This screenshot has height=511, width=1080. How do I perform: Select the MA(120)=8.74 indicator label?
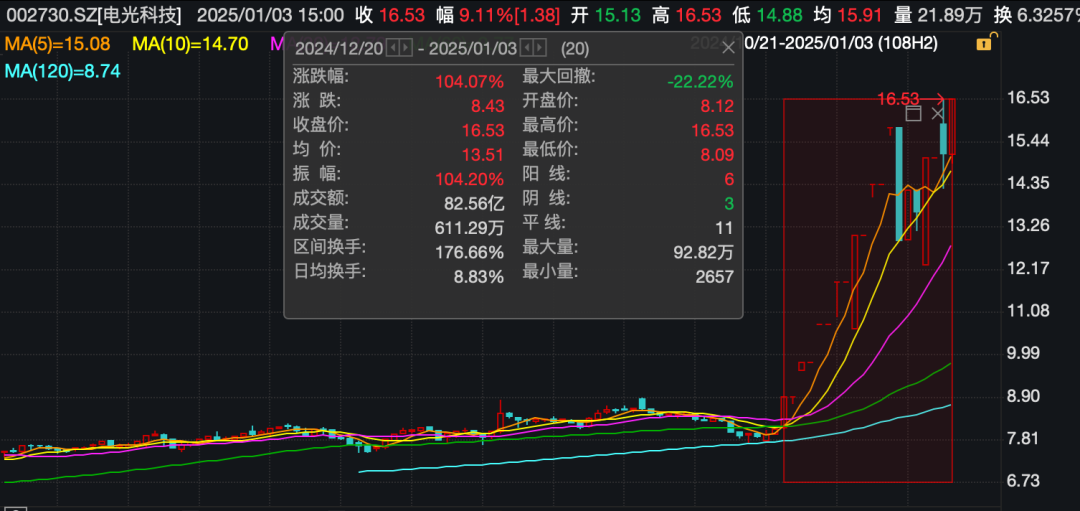tap(63, 70)
